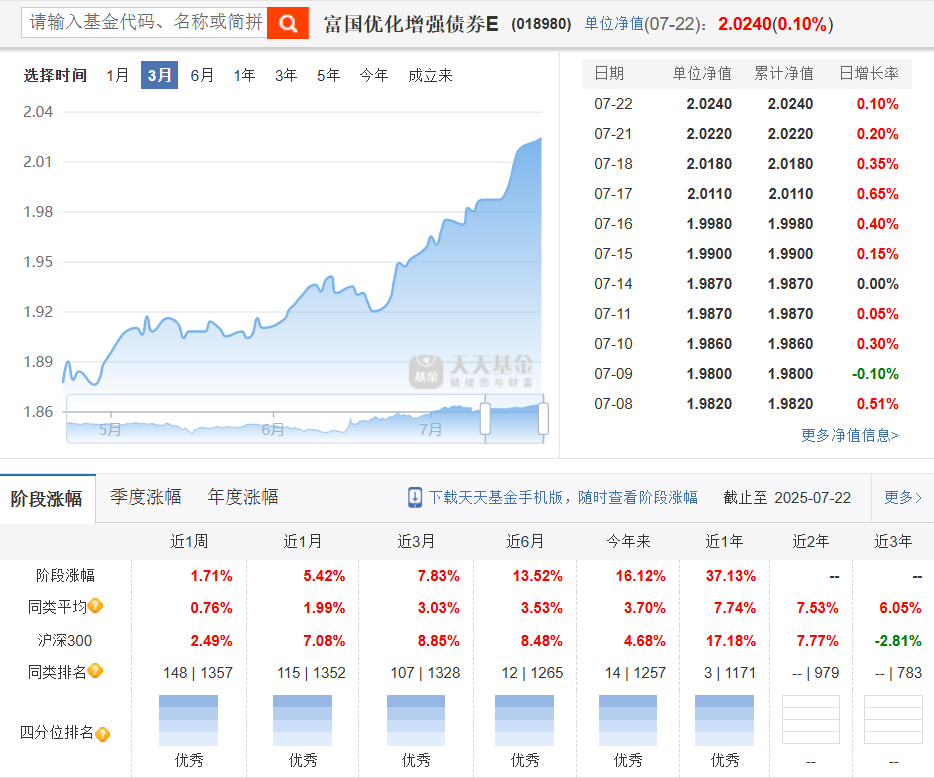Click the 近3月 return 7.83%

438,576
